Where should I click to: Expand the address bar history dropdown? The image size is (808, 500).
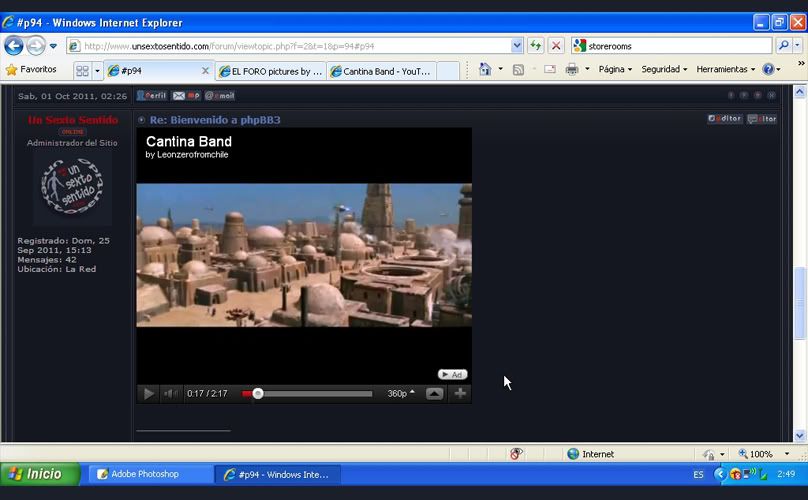(x=517, y=46)
